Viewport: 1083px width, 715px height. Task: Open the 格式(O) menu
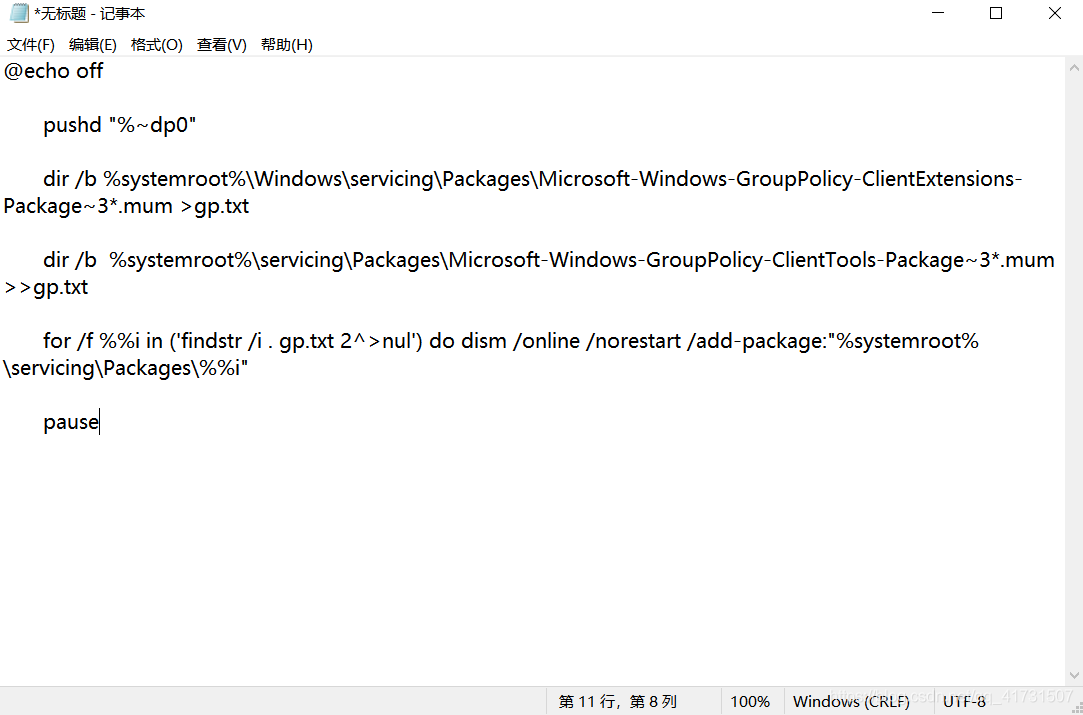[x=157, y=45]
